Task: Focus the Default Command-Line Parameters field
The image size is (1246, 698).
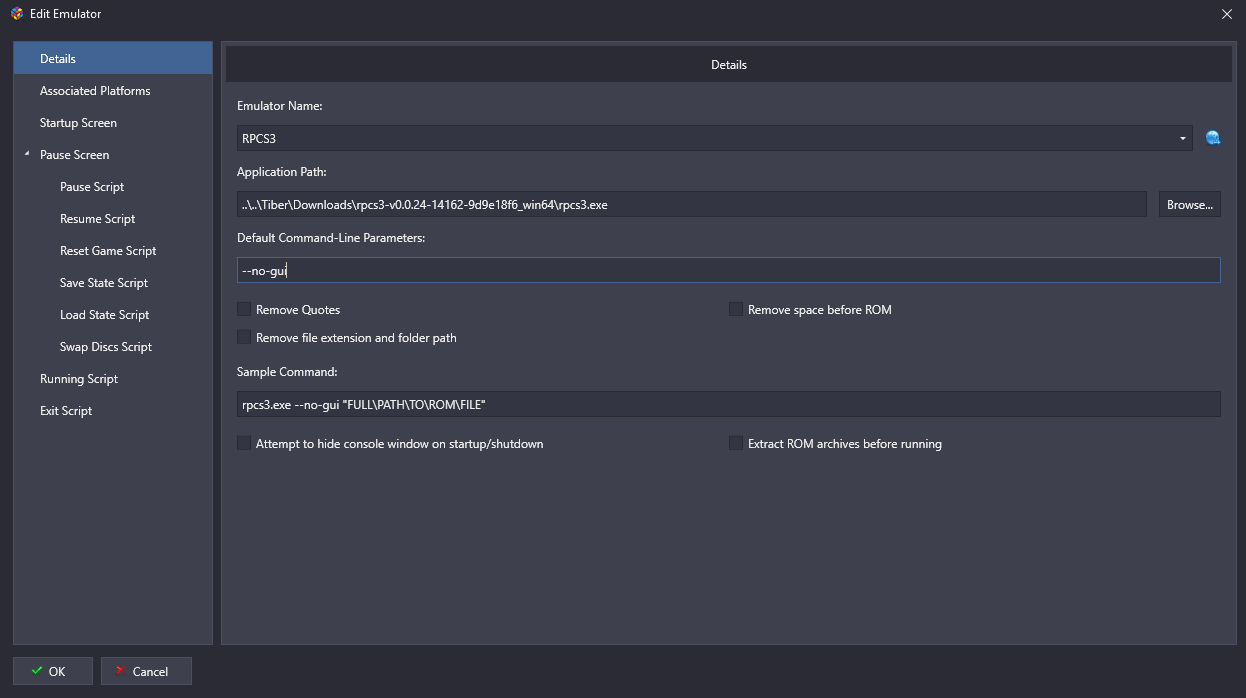Action: (x=728, y=270)
